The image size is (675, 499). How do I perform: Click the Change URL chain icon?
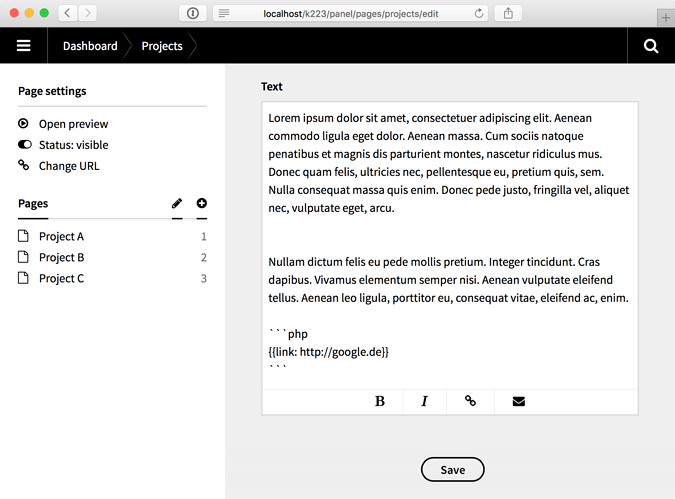[x=23, y=165]
